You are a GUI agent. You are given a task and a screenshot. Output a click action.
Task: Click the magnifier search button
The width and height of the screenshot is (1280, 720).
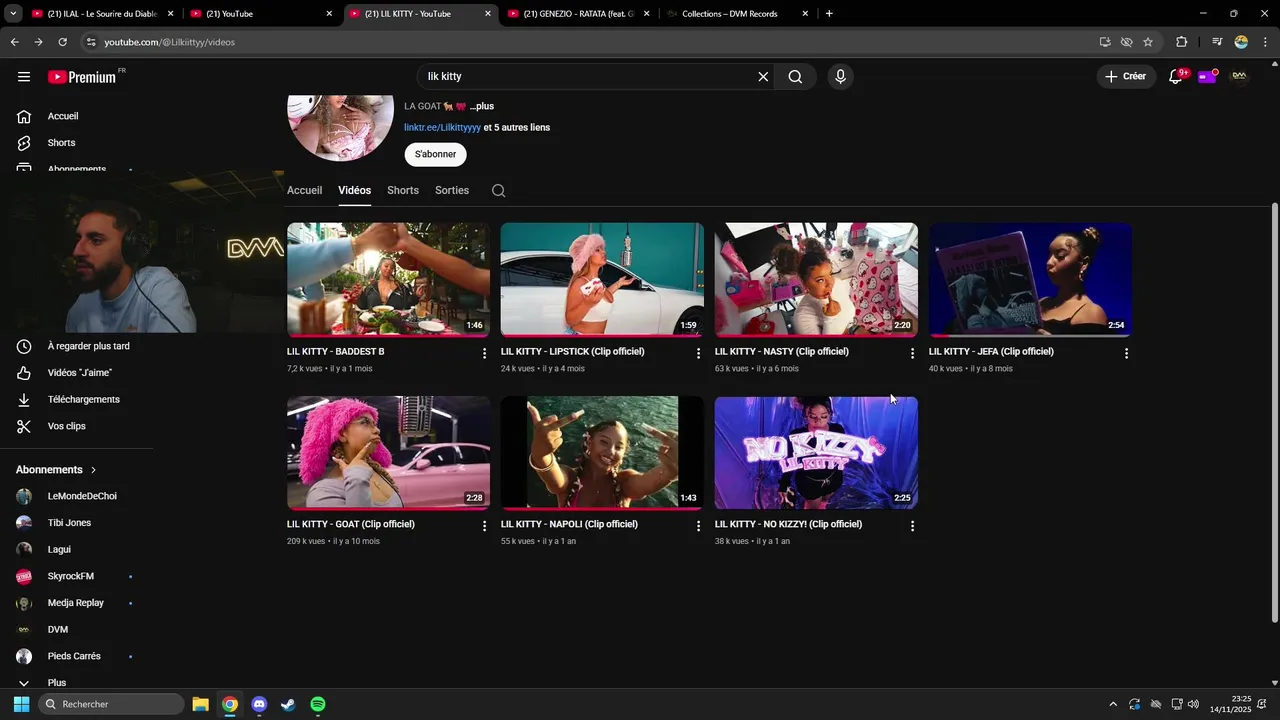tap(795, 76)
